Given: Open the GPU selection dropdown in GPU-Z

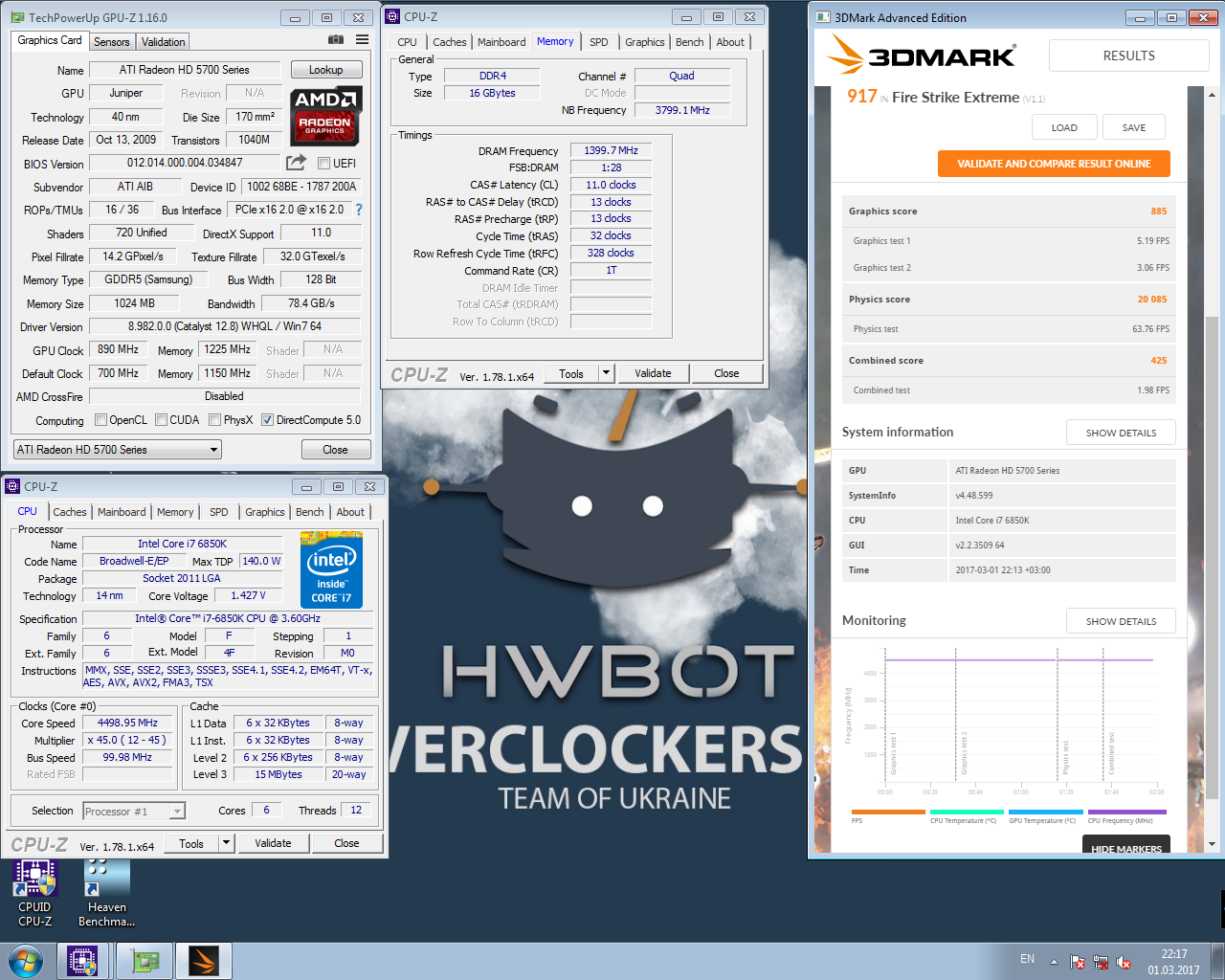Looking at the screenshot, I should [x=117, y=450].
